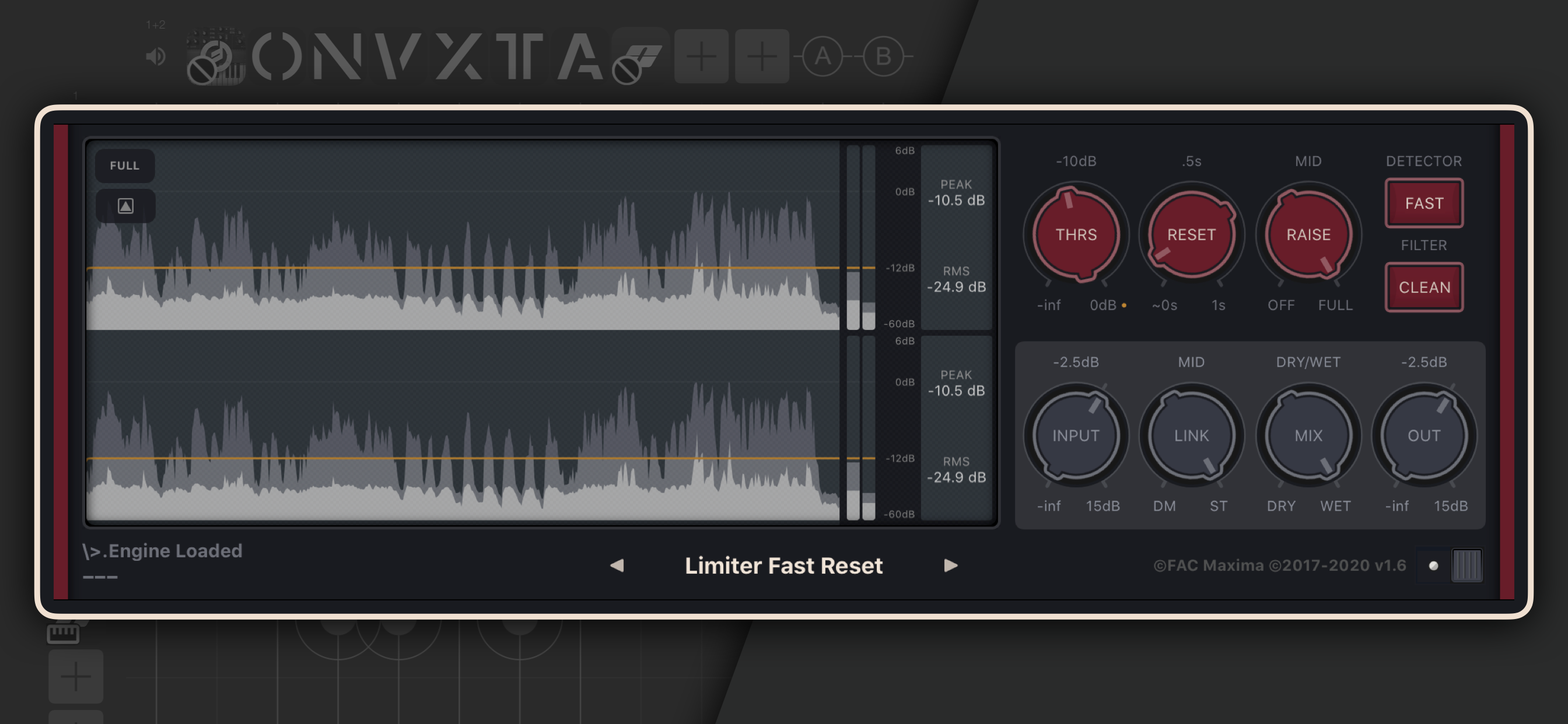Click the plus button at bottom left
Image resolution: width=1568 pixels, height=724 pixels.
pos(75,676)
